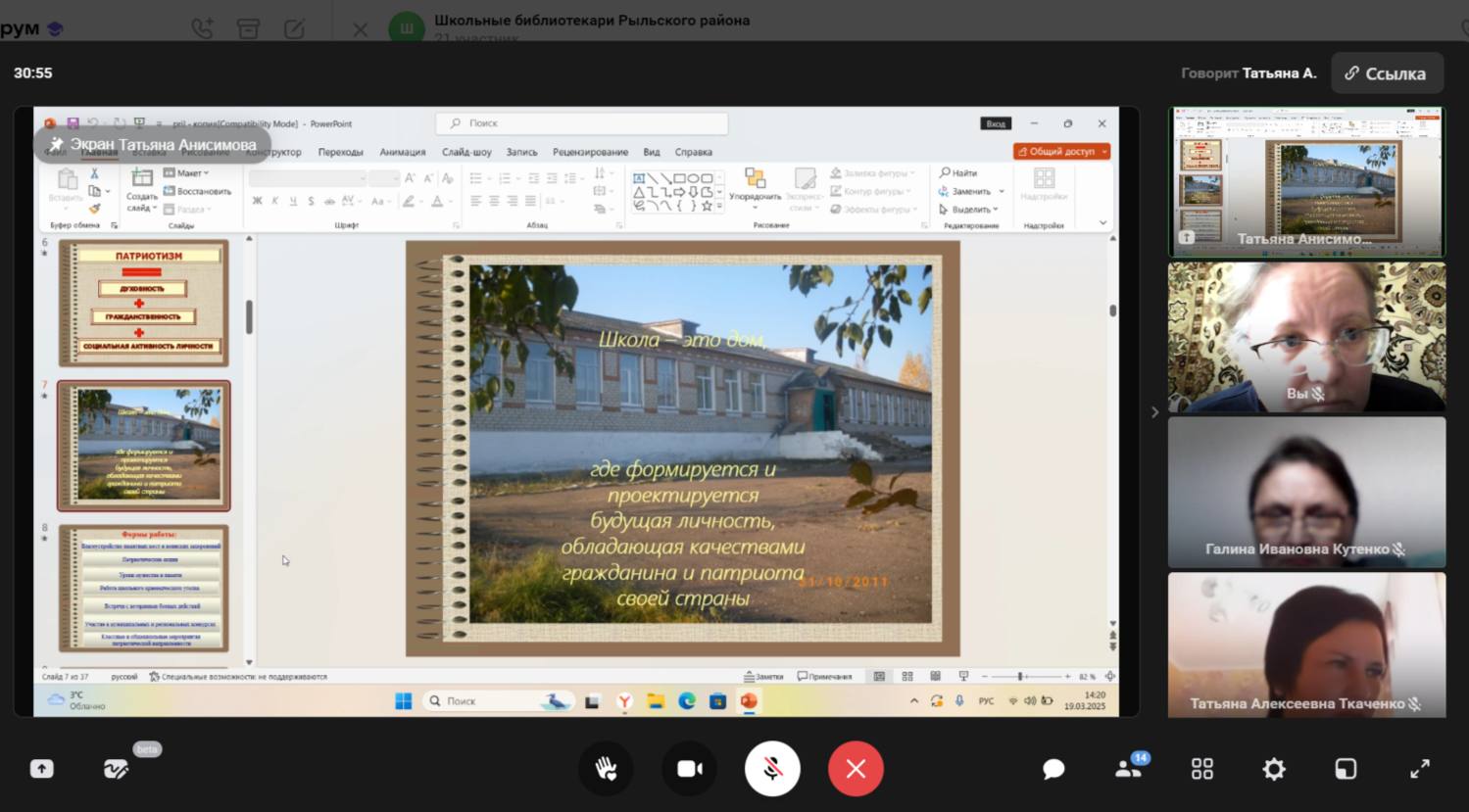The width and height of the screenshot is (1469, 812).
Task: Open Рецензирование ribbon tab
Action: click(x=590, y=152)
